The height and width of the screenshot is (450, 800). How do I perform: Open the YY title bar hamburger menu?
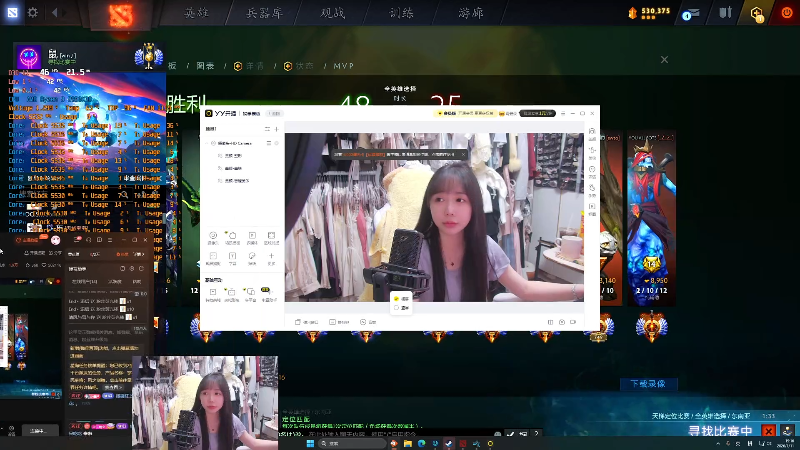pos(563,113)
